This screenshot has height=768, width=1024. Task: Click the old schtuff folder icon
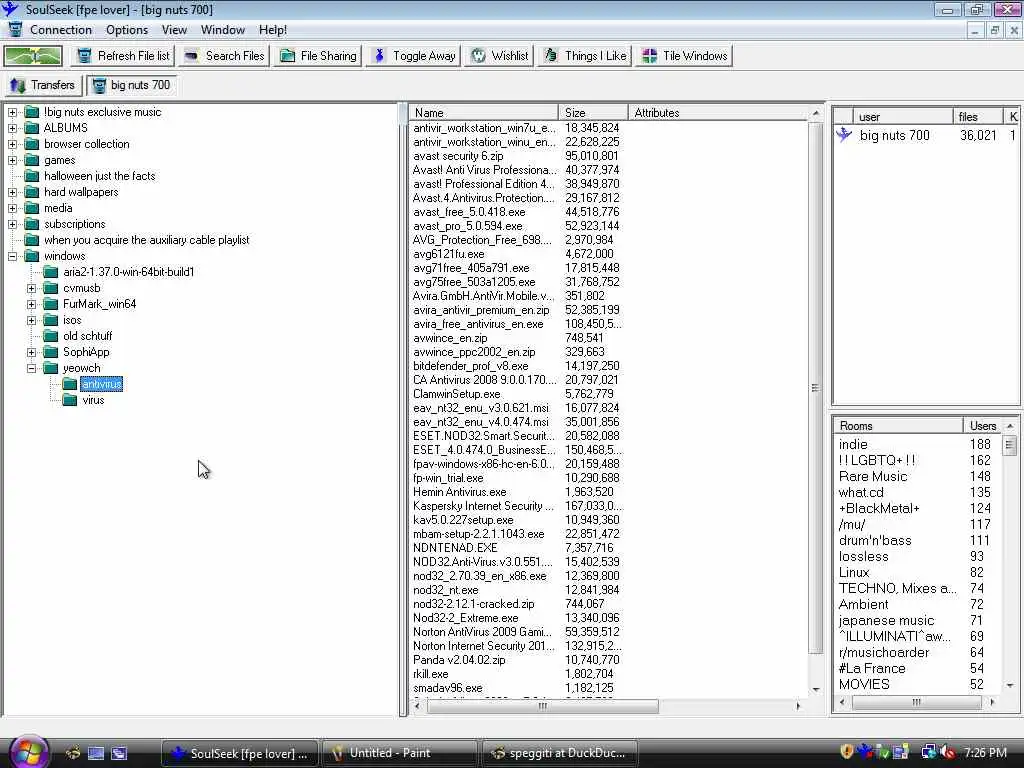point(51,336)
